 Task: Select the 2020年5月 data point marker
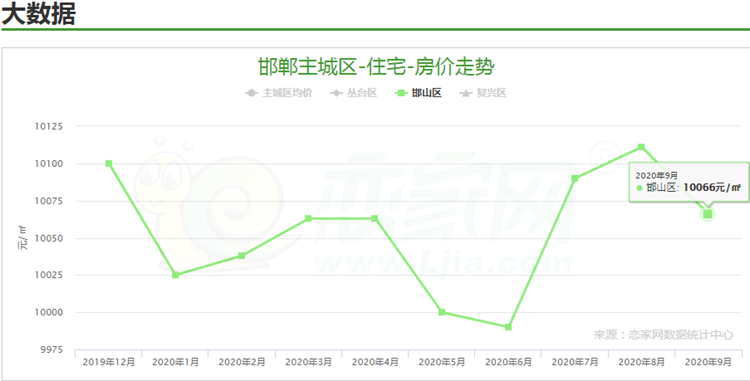(x=442, y=312)
